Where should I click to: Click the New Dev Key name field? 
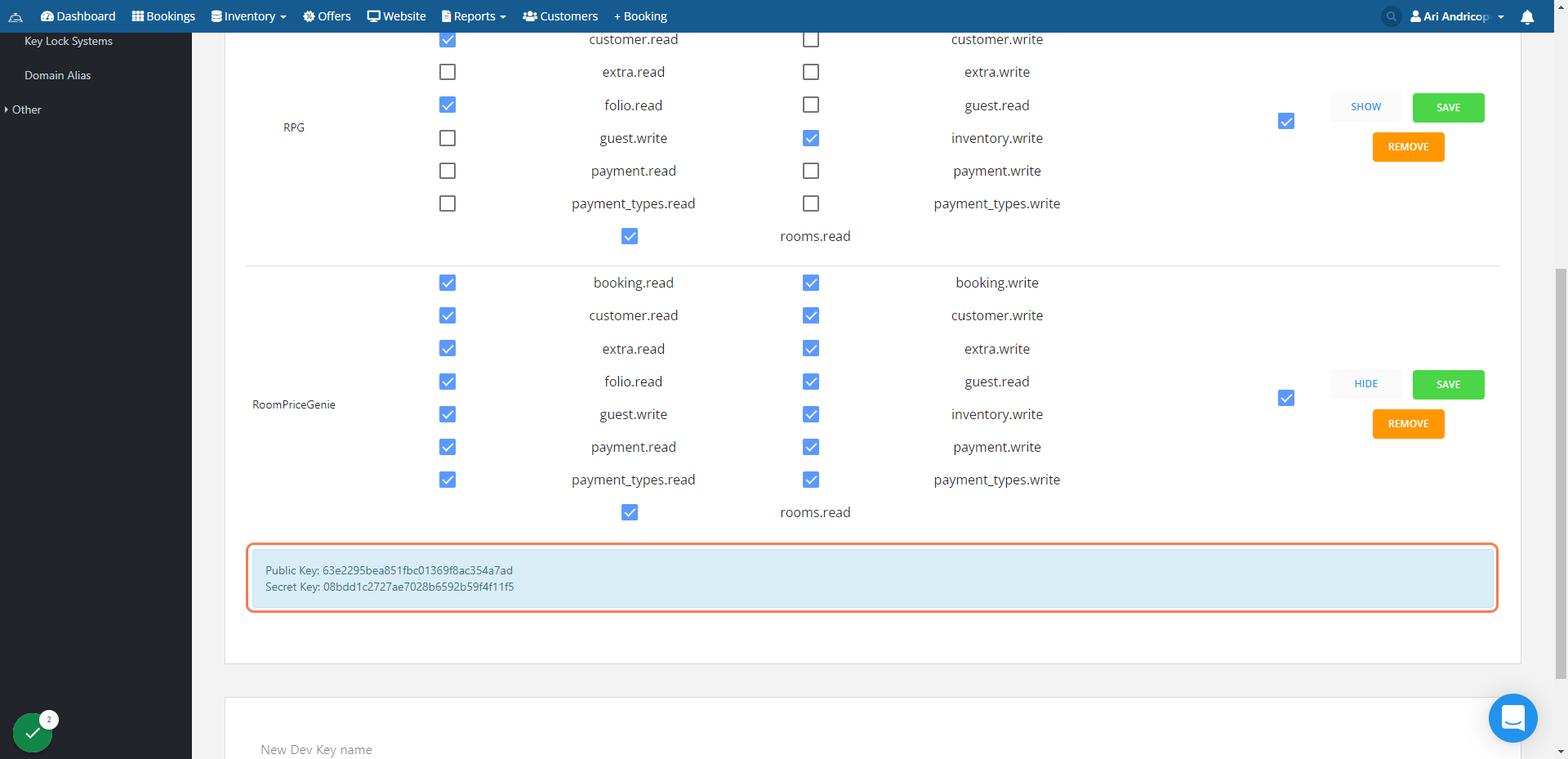tap(872, 749)
